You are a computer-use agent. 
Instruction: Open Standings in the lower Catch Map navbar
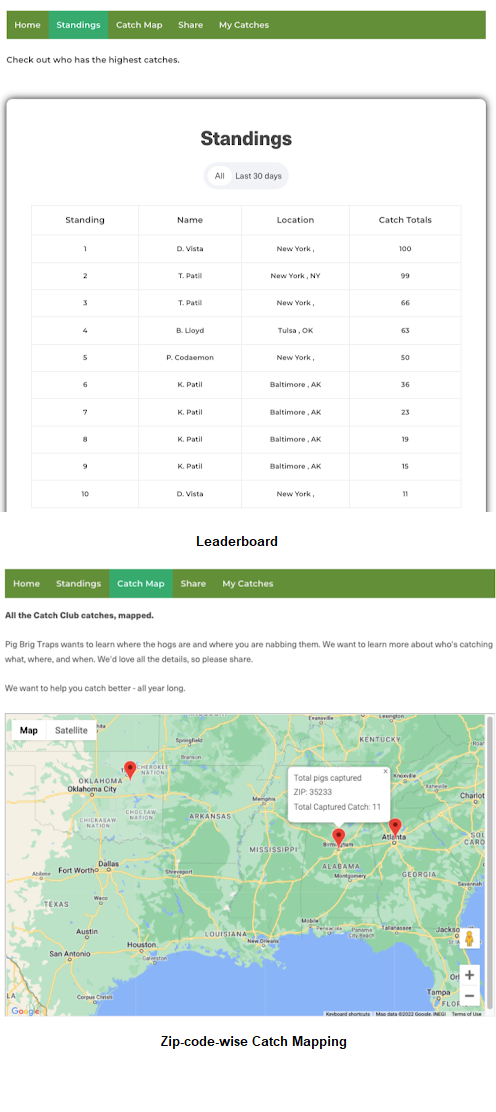tap(78, 584)
